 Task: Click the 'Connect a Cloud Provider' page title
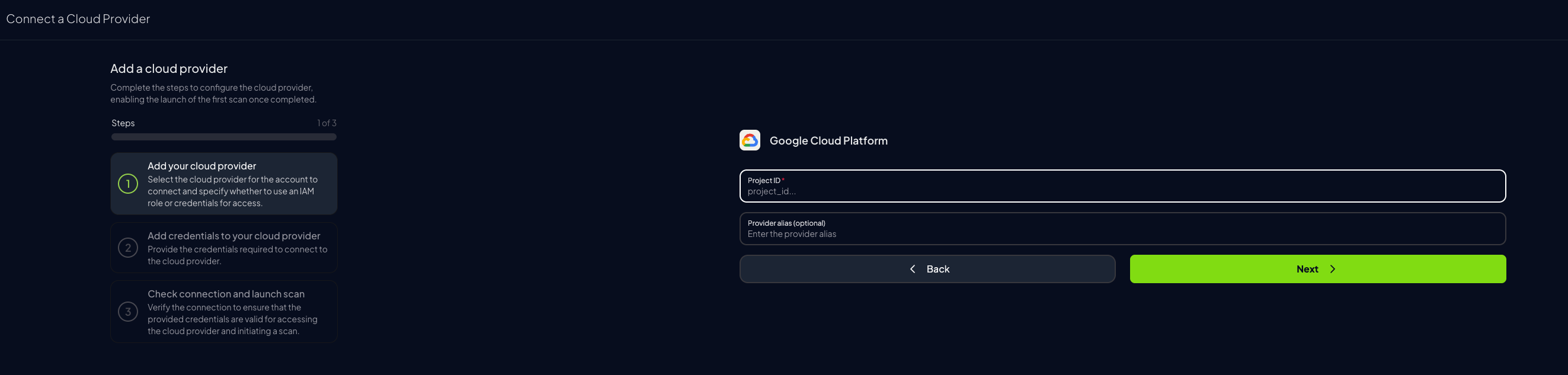pos(78,19)
